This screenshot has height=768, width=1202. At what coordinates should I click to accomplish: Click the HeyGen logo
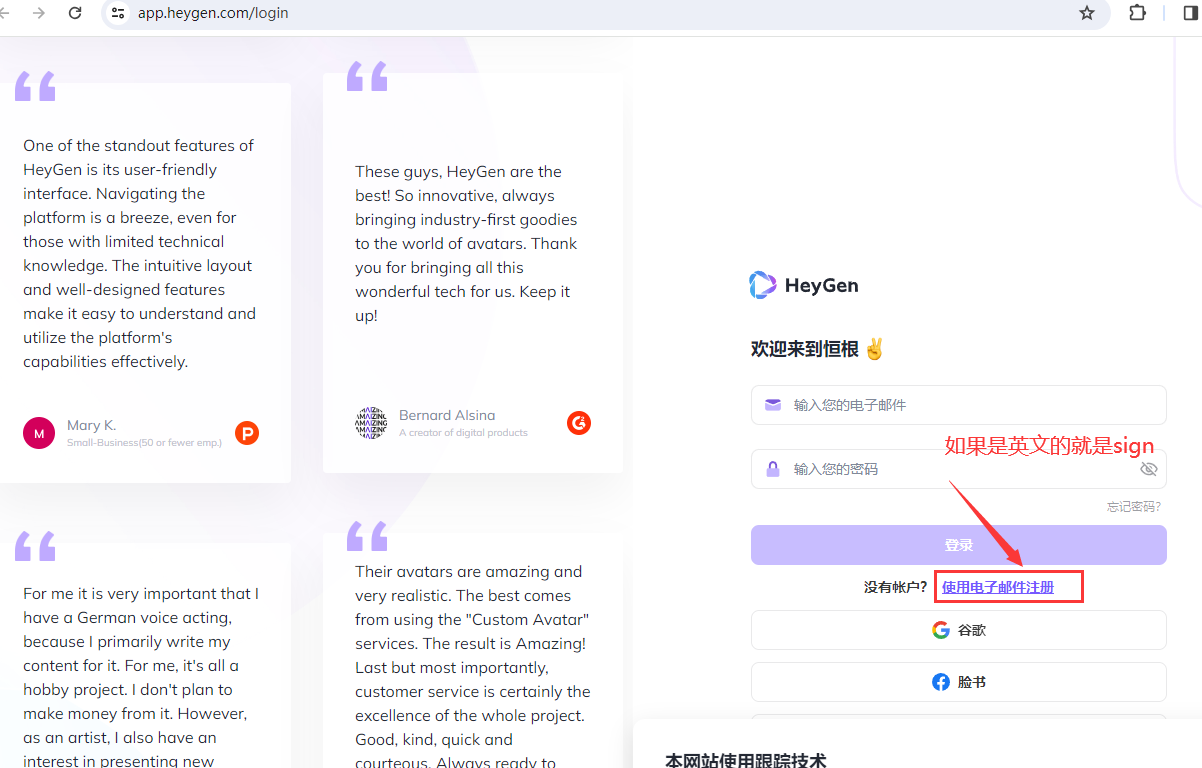[804, 285]
